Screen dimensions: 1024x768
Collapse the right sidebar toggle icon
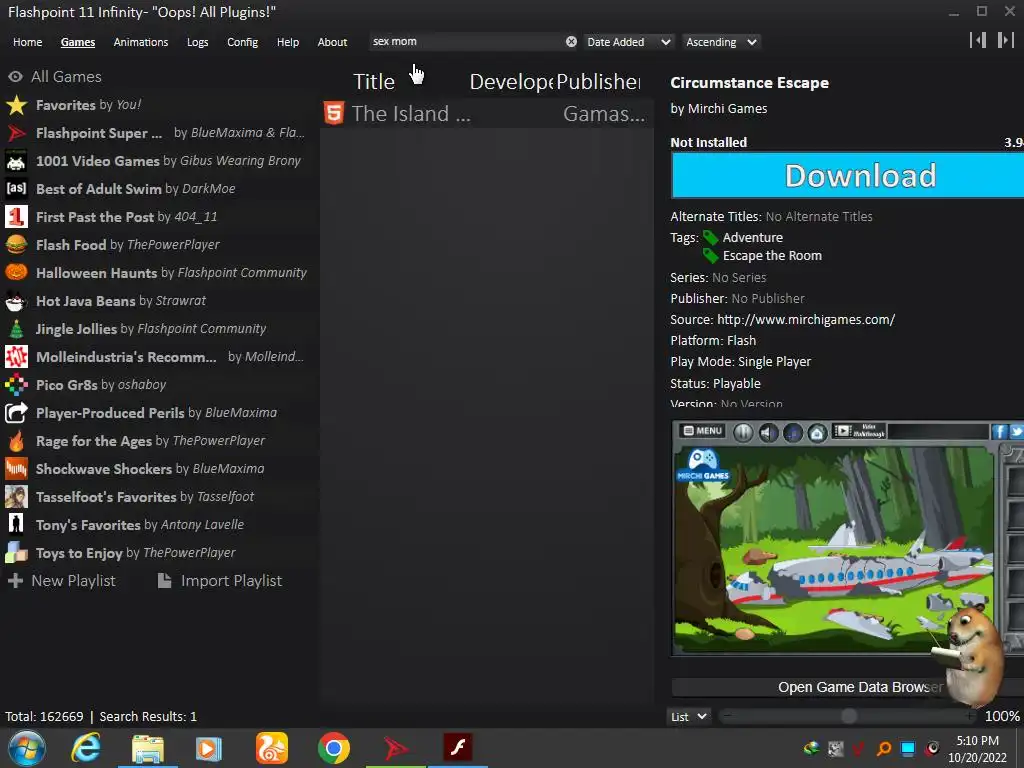pyautogui.click(x=1005, y=40)
